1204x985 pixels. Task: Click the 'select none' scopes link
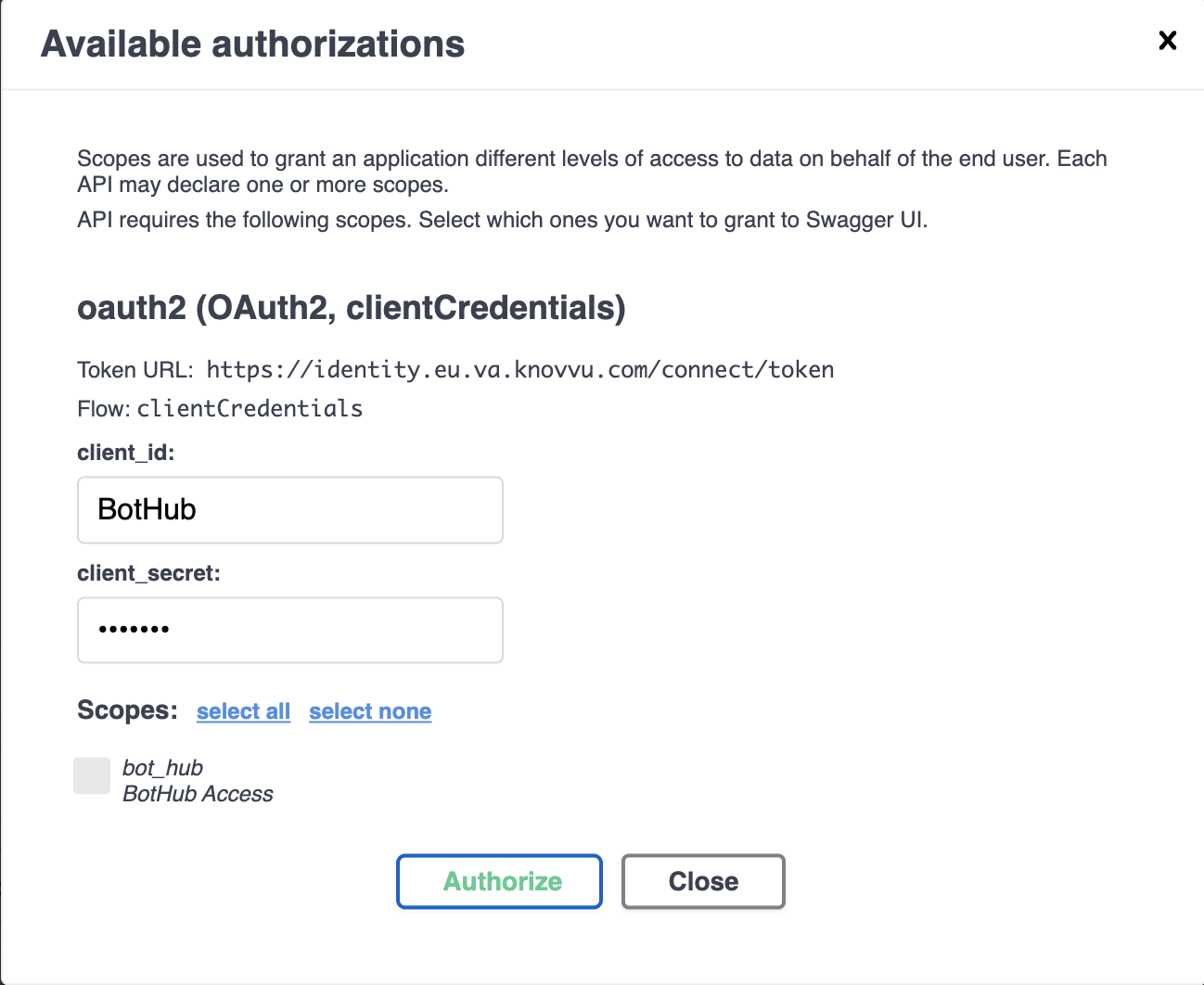[x=370, y=711]
